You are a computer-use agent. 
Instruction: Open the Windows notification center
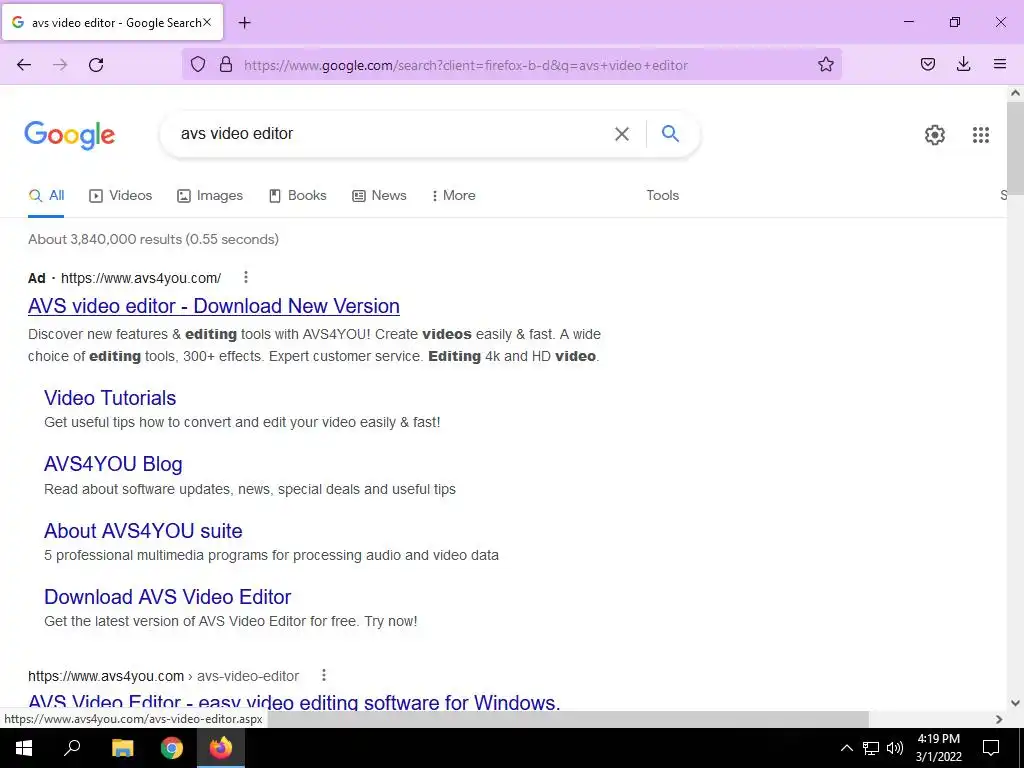pyautogui.click(x=991, y=748)
